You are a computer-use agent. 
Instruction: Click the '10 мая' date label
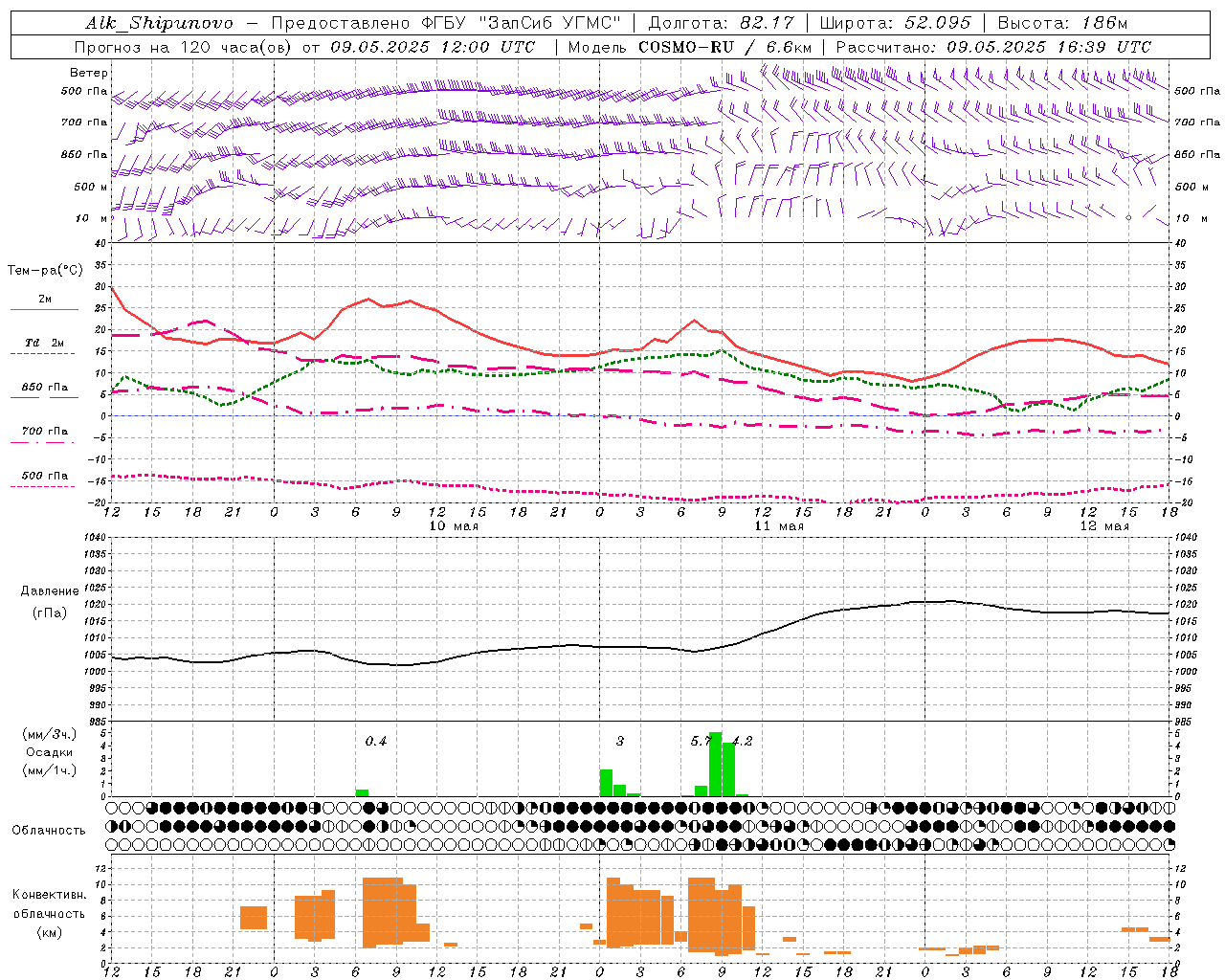point(454,526)
